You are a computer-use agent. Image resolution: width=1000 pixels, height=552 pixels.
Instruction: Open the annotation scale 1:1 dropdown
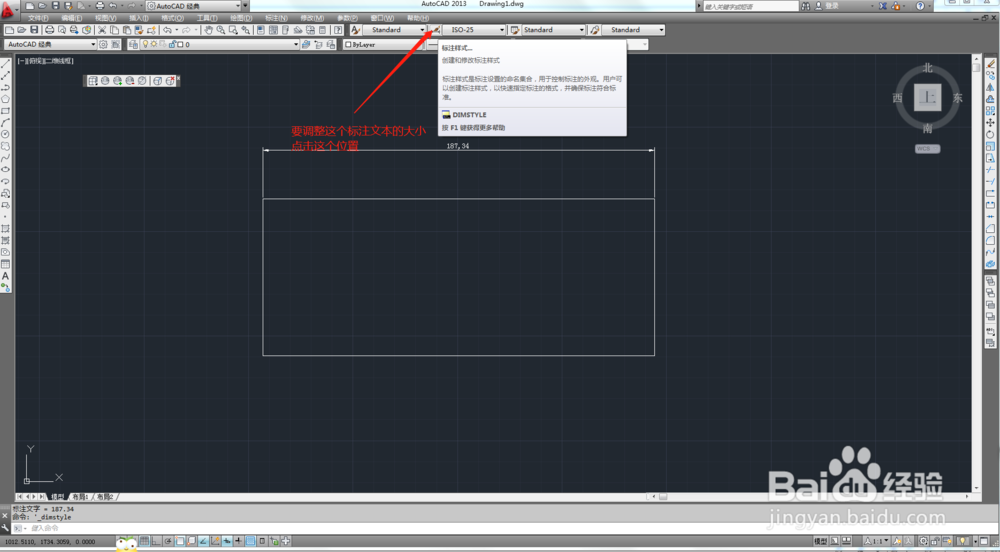pyautogui.click(x=878, y=541)
